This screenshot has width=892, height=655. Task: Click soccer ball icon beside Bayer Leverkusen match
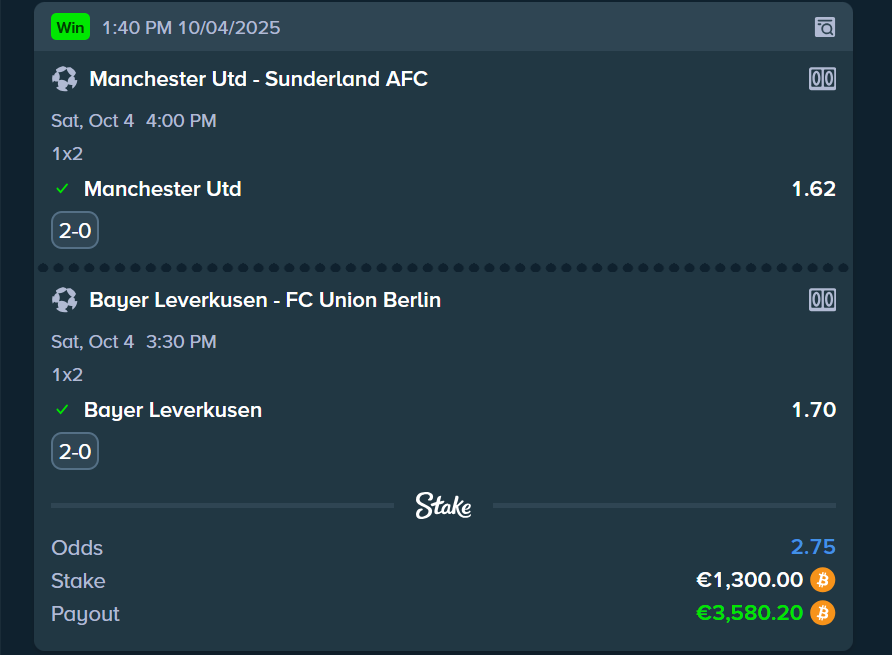[65, 299]
